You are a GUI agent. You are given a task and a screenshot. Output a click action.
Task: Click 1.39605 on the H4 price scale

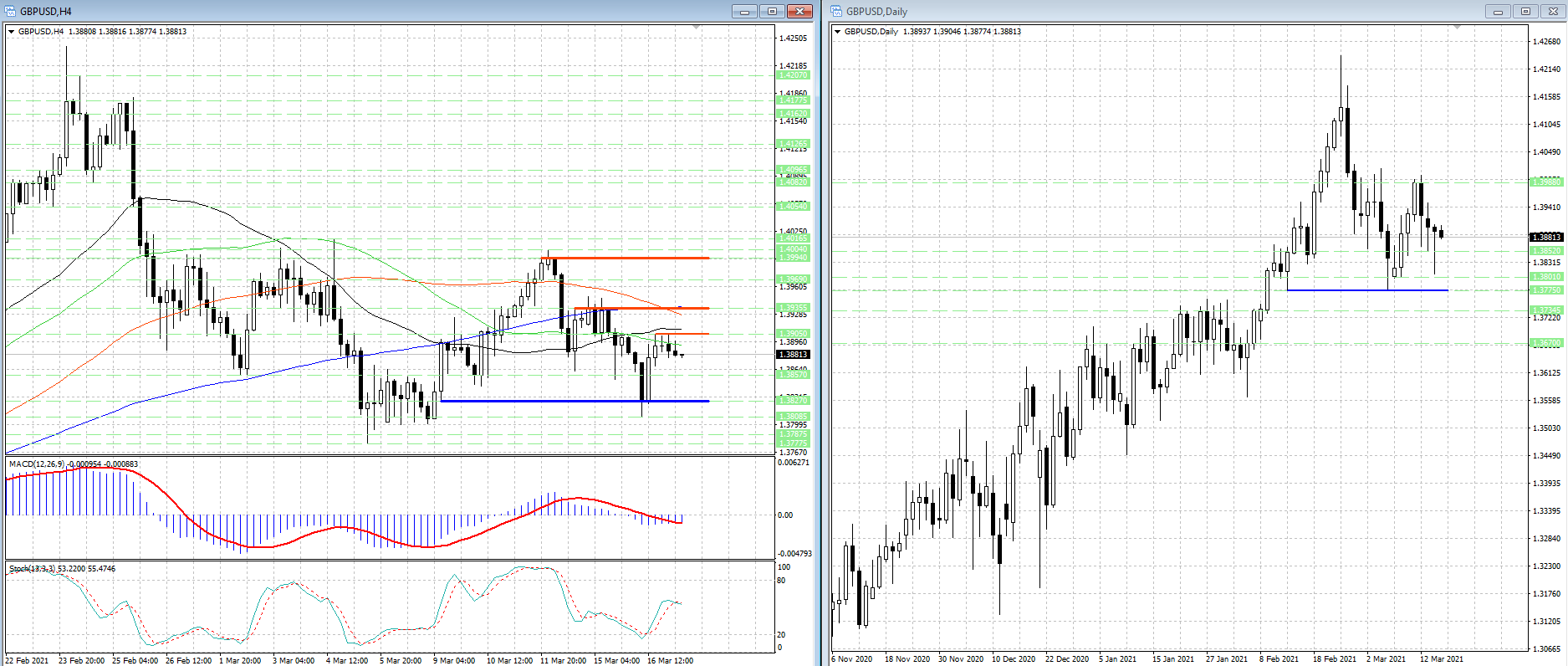point(793,287)
